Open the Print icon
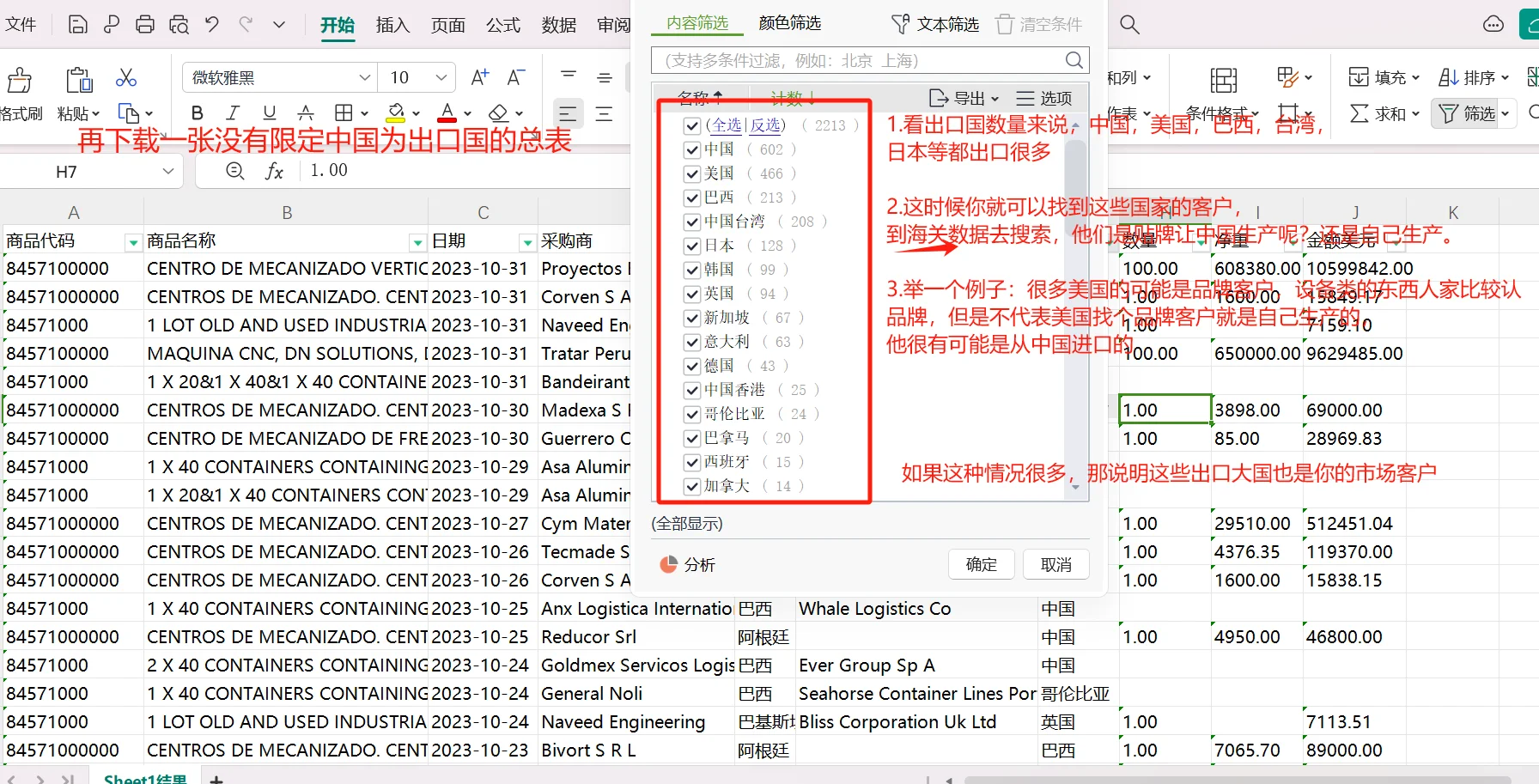Image resolution: width=1539 pixels, height=784 pixels. (x=144, y=24)
